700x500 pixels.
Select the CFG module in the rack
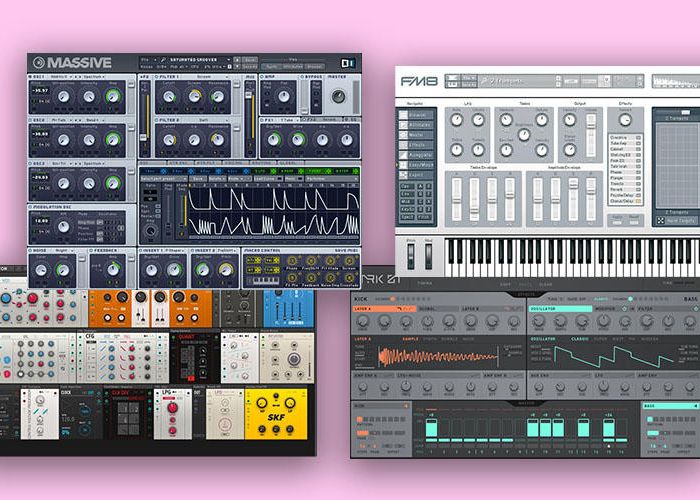coord(123,358)
